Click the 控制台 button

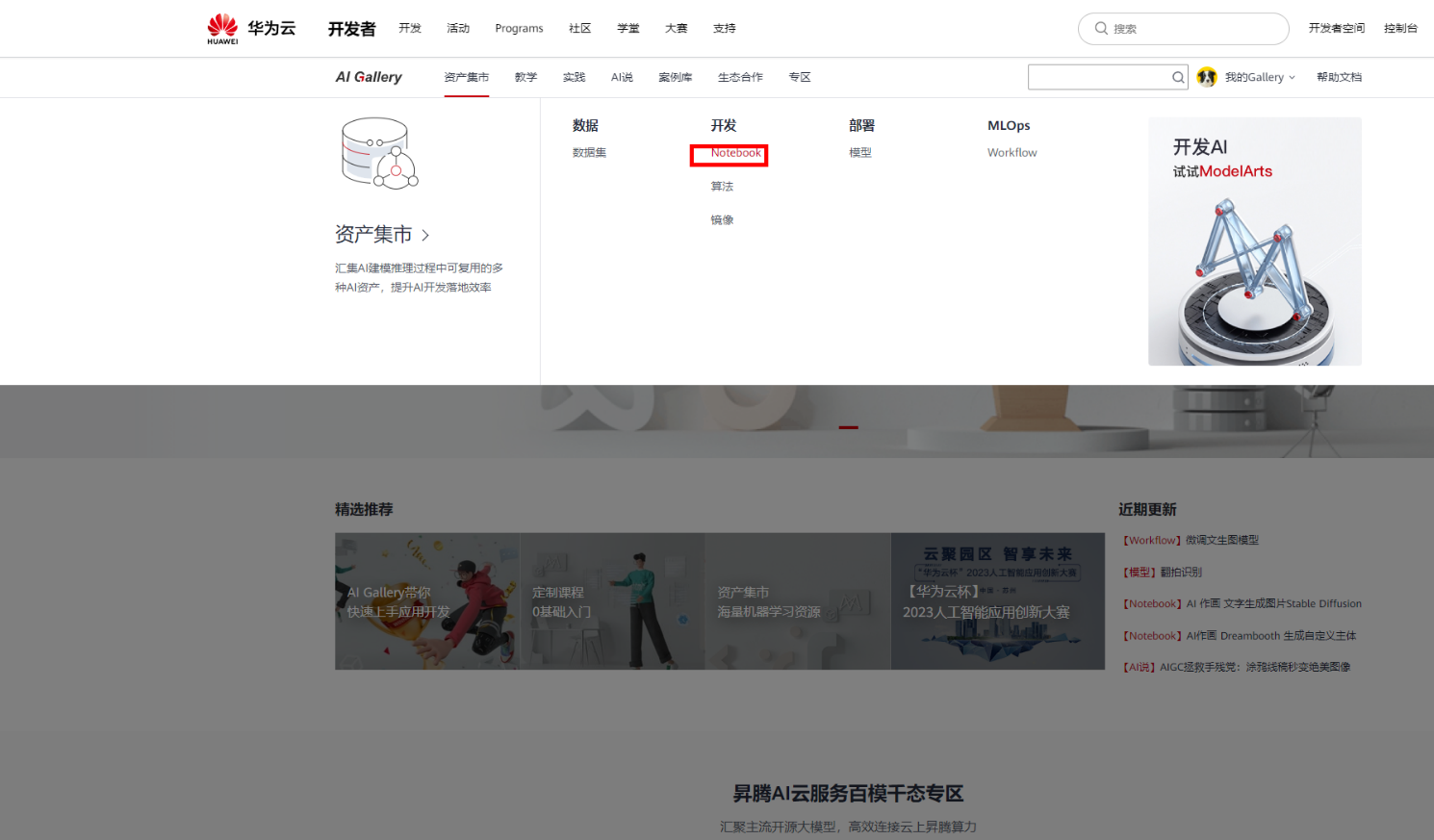pyautogui.click(x=1401, y=28)
